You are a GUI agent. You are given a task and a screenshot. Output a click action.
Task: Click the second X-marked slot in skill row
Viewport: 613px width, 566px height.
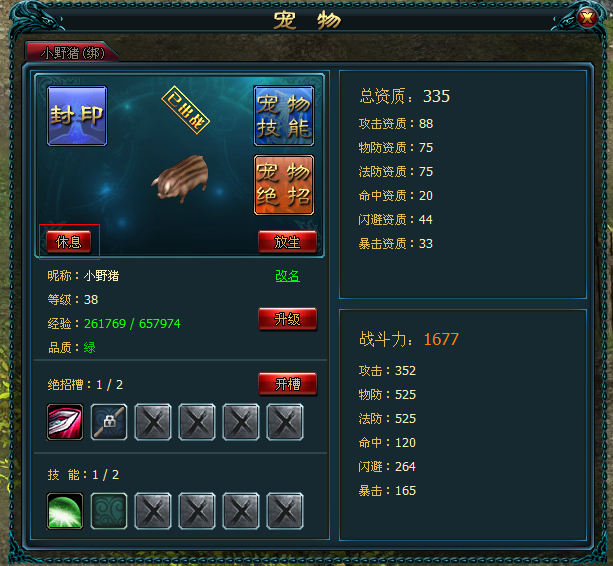click(x=197, y=511)
